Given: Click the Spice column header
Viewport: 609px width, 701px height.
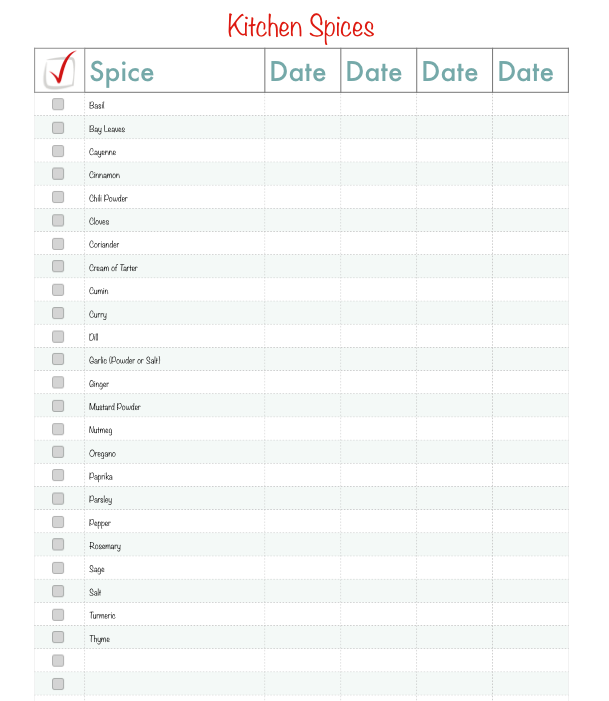Looking at the screenshot, I should tap(122, 72).
